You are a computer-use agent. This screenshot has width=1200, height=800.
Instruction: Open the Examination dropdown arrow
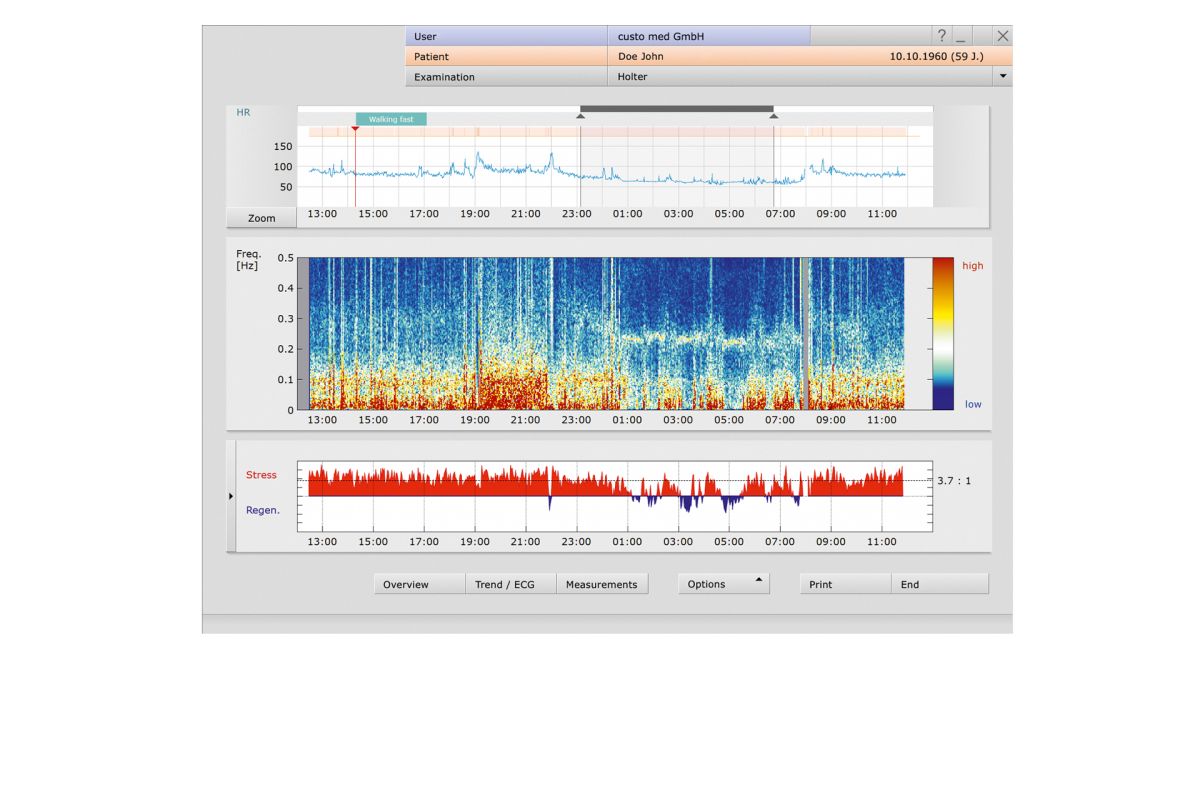[1003, 76]
